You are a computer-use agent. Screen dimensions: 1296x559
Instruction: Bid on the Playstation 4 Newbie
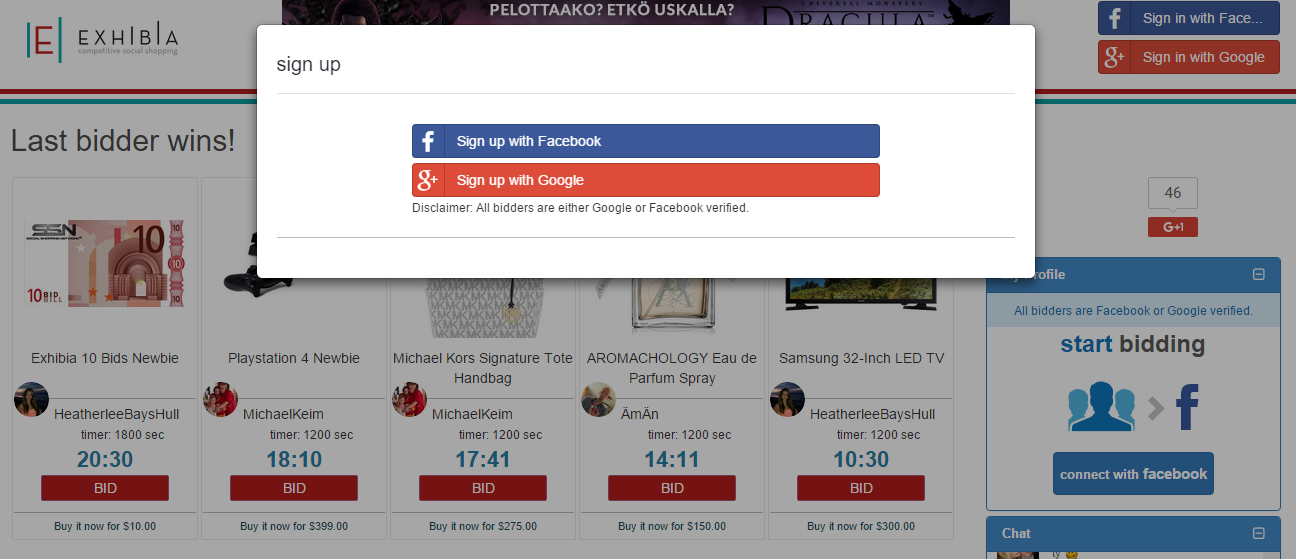coord(294,488)
